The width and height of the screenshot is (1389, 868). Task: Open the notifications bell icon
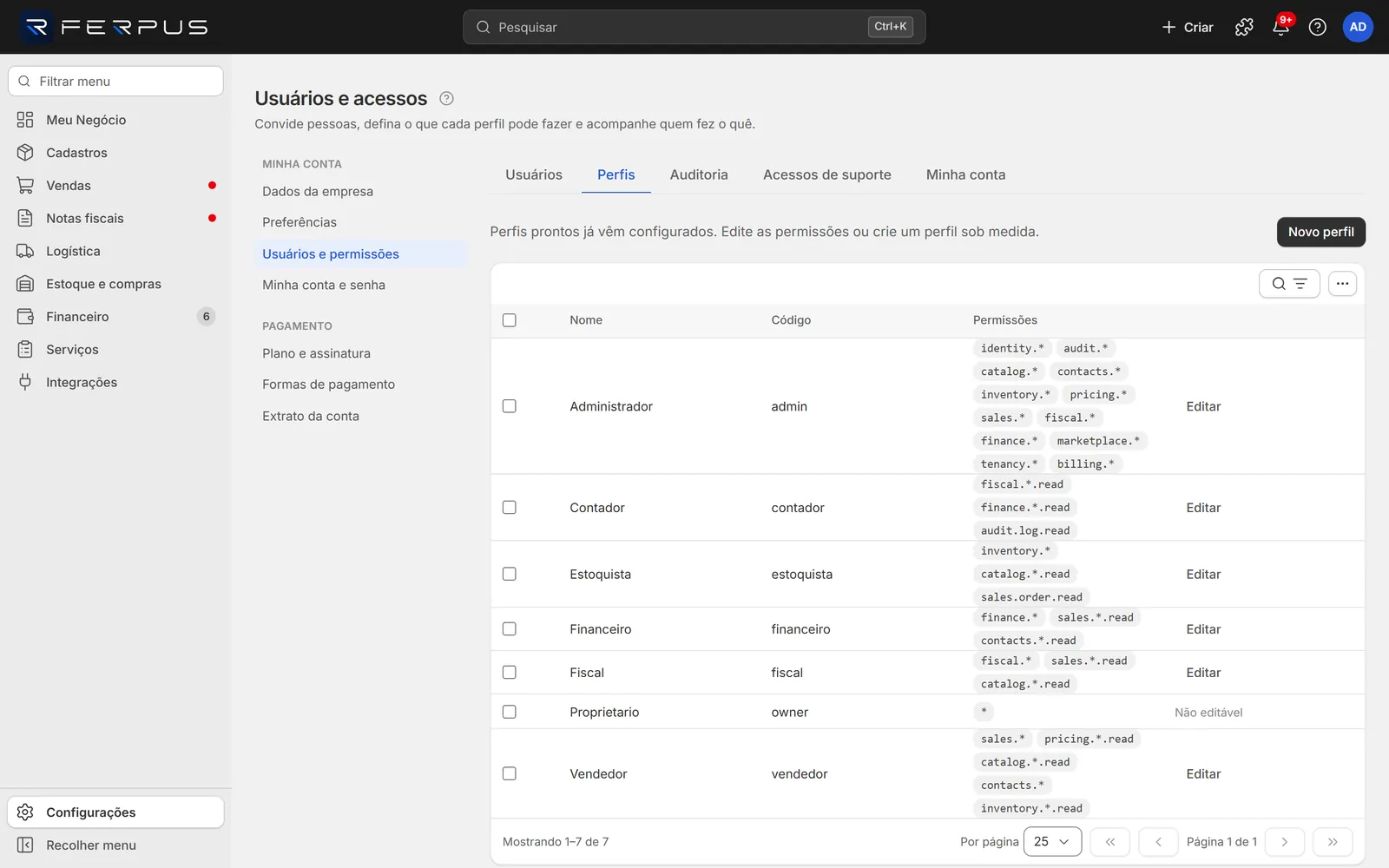1280,27
